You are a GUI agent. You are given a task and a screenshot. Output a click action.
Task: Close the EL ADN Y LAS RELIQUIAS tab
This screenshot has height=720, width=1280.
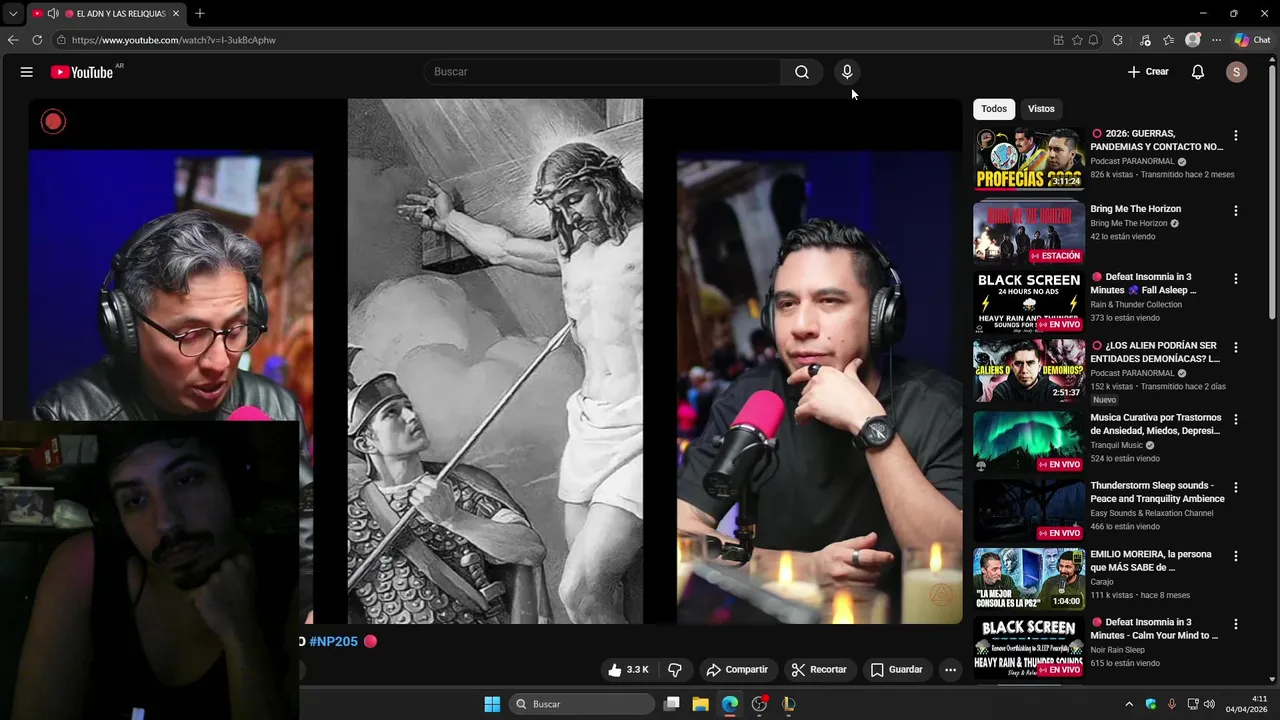[x=176, y=14]
